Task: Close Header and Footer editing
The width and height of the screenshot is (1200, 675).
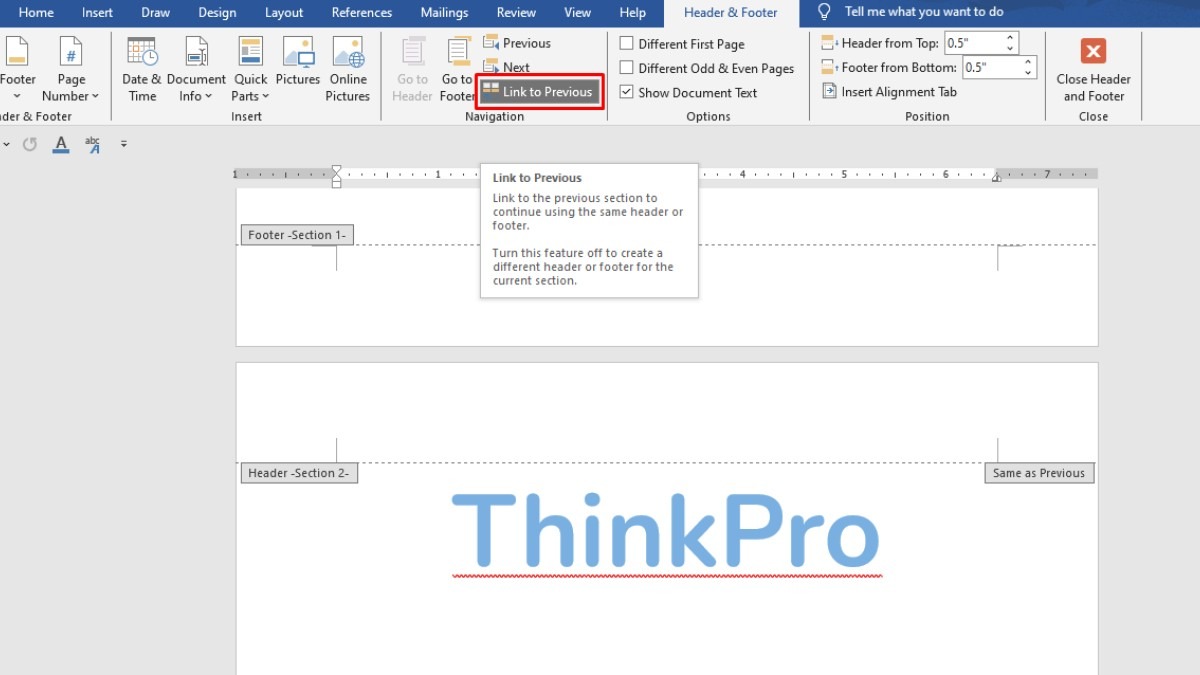Action: [x=1093, y=70]
